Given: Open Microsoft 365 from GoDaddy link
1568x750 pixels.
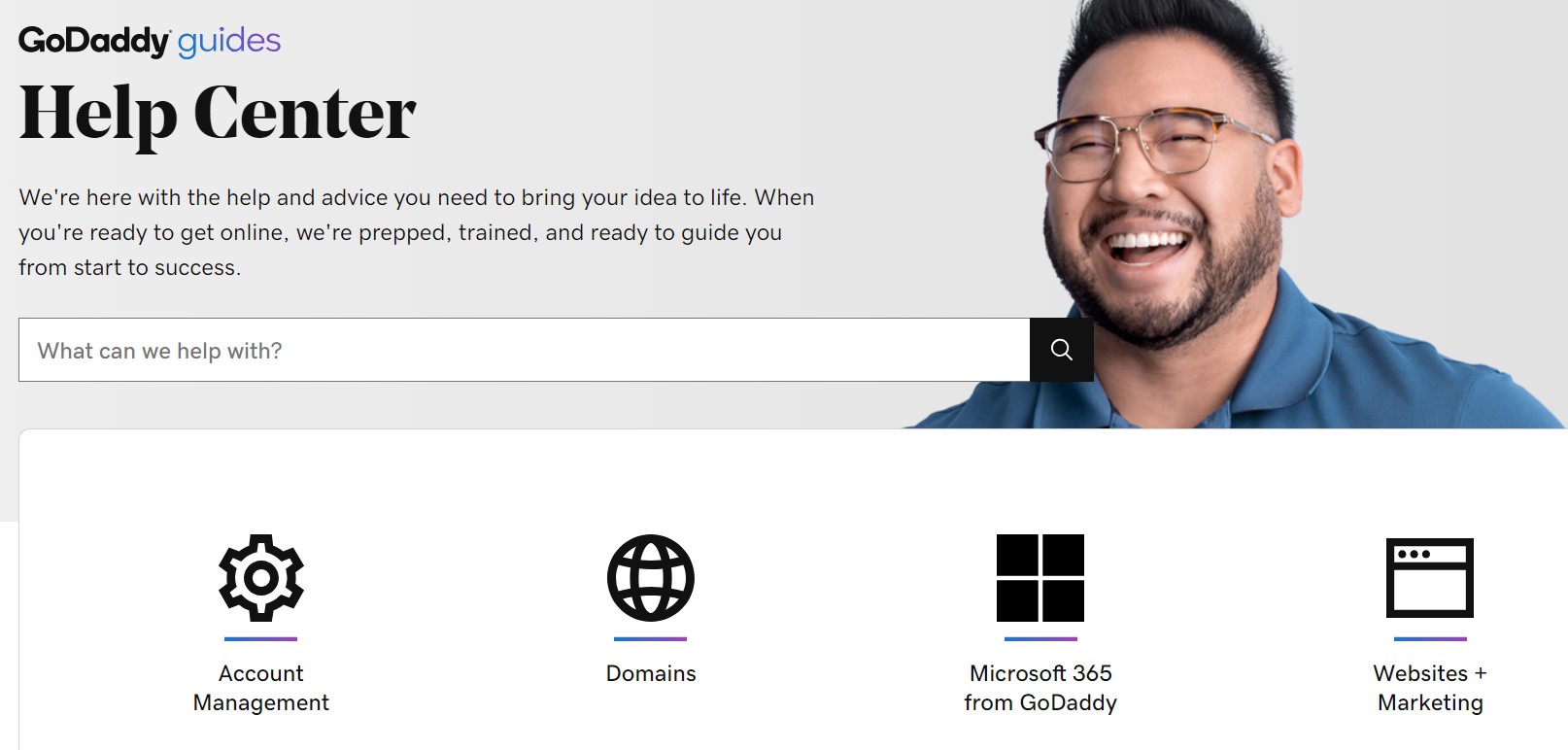Looking at the screenshot, I should coord(1040,688).
